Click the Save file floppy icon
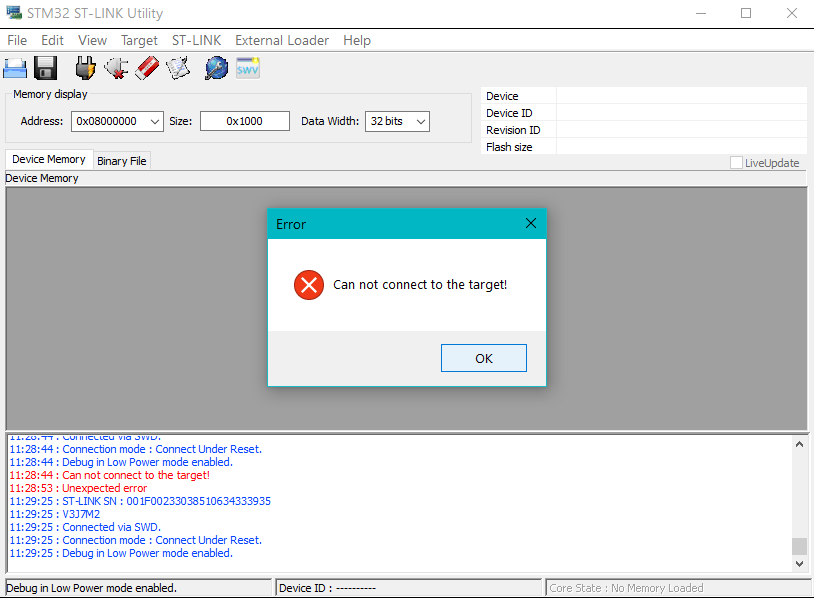This screenshot has width=814, height=598. click(46, 68)
